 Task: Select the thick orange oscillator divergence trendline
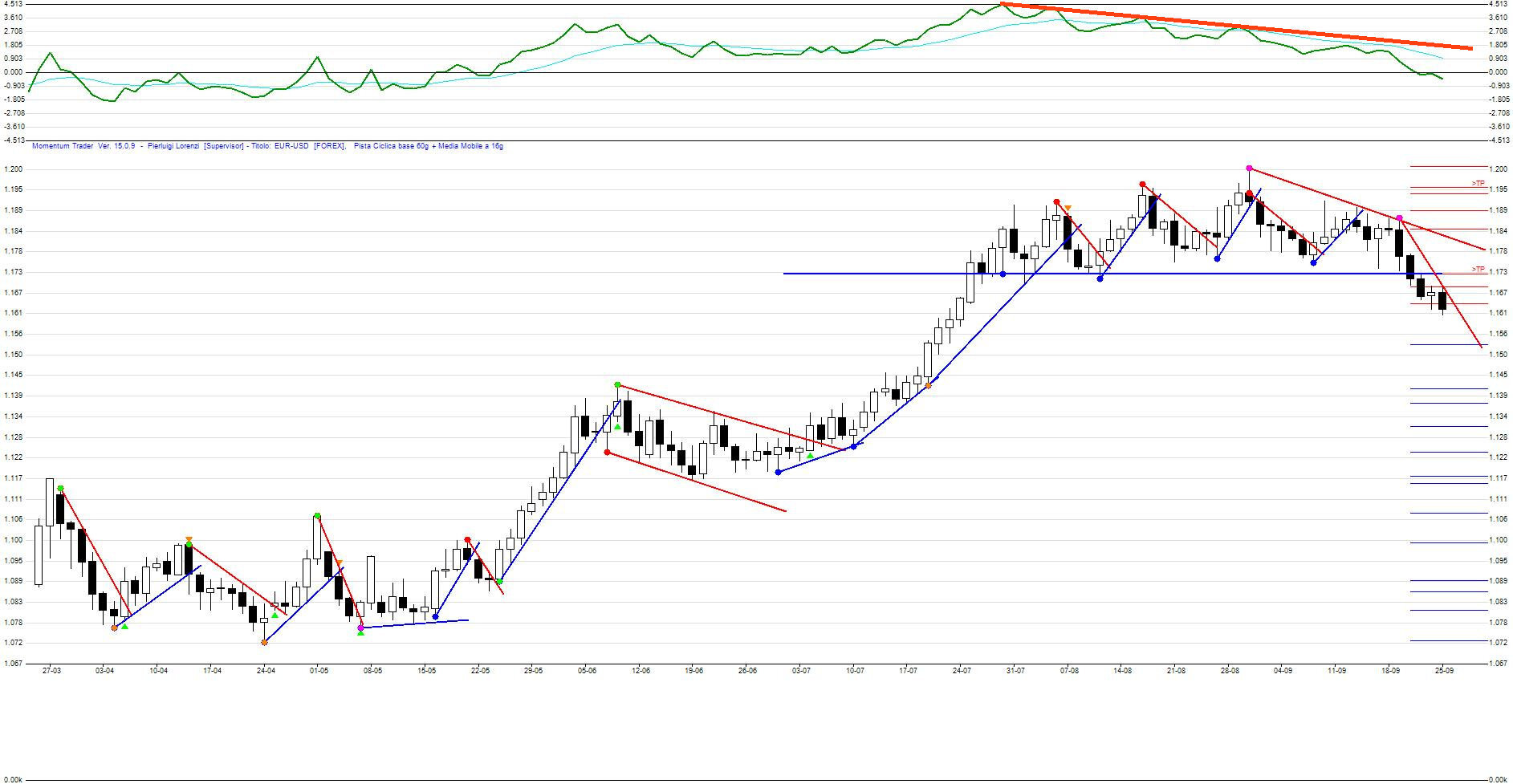pos(1236,26)
